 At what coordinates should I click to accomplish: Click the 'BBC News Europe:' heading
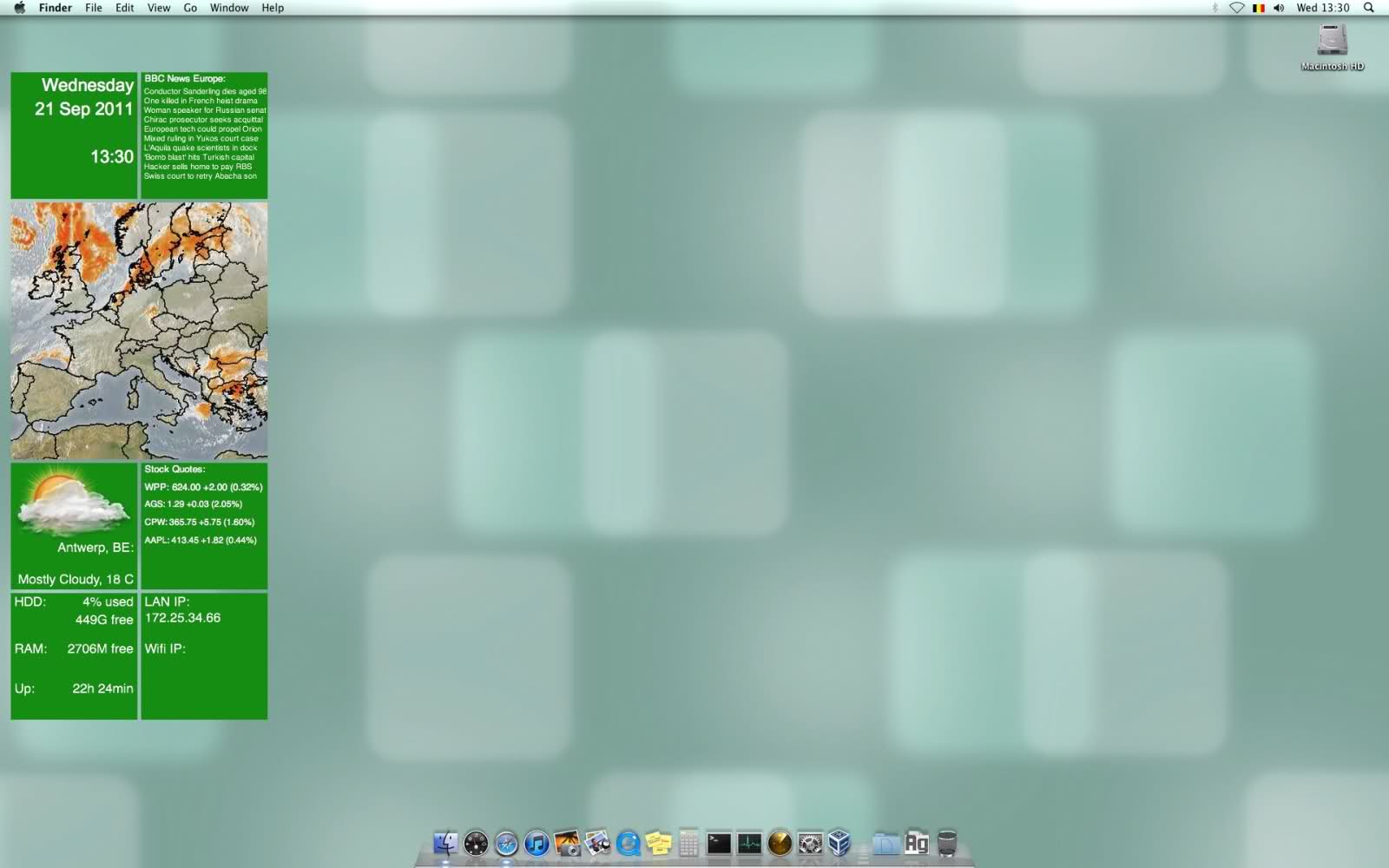tap(185, 79)
